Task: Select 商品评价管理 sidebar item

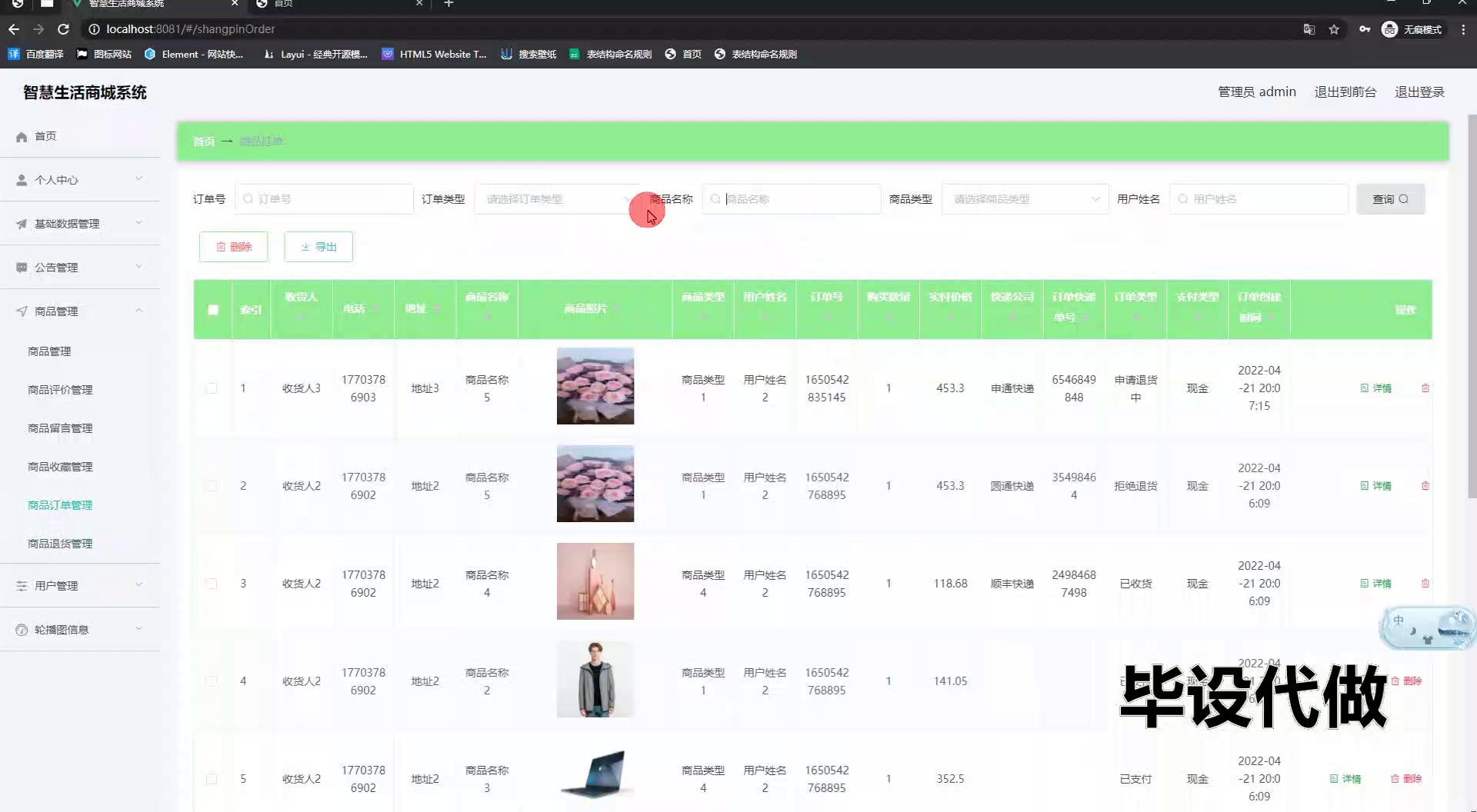Action: pyautogui.click(x=60, y=390)
